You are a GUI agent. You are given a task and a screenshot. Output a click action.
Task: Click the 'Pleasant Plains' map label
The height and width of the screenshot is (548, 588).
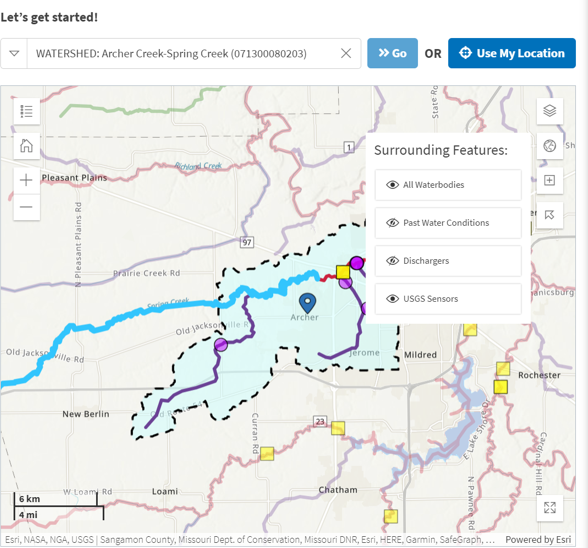[74, 178]
